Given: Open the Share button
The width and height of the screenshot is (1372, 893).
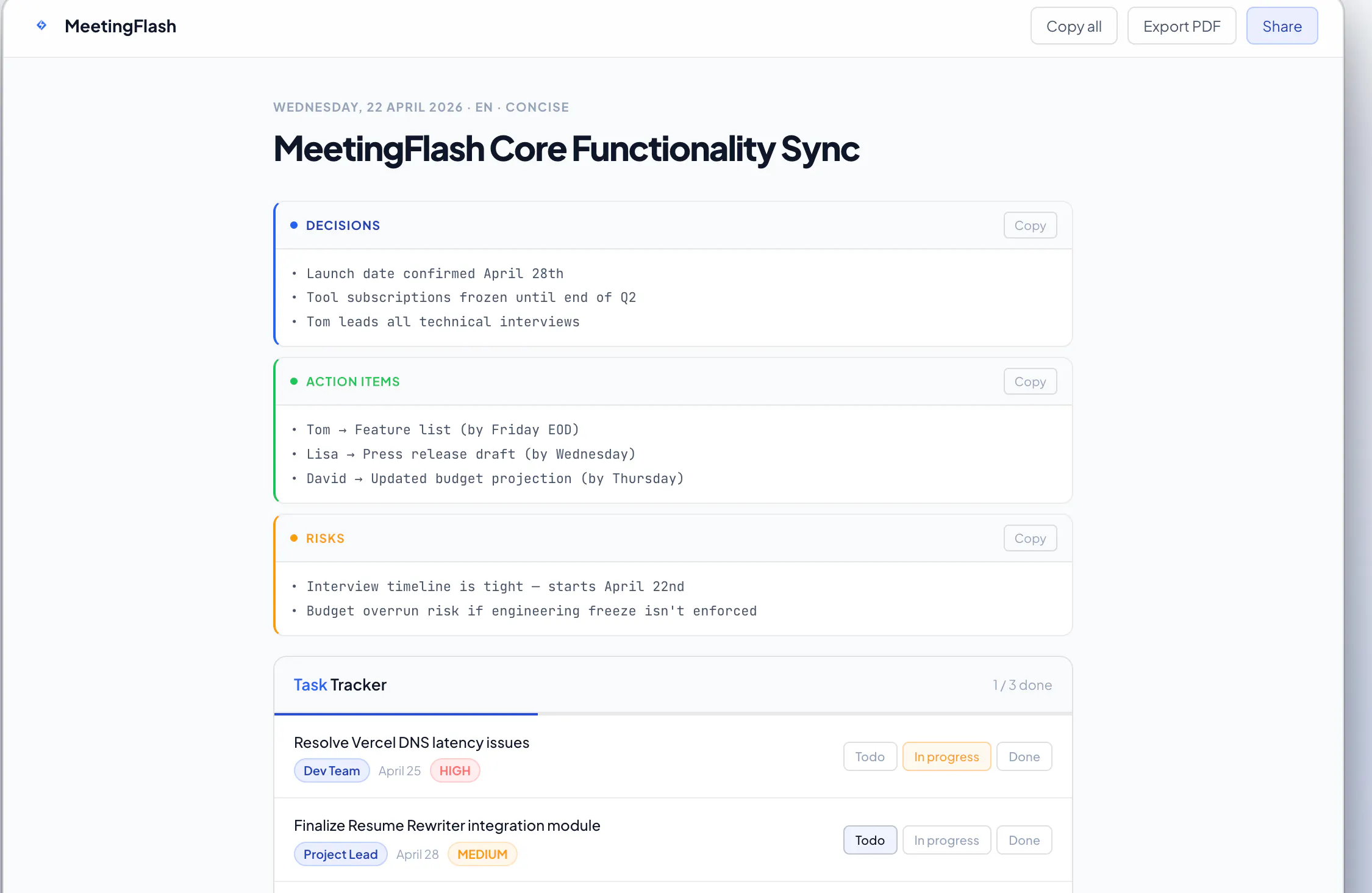Looking at the screenshot, I should [x=1282, y=26].
